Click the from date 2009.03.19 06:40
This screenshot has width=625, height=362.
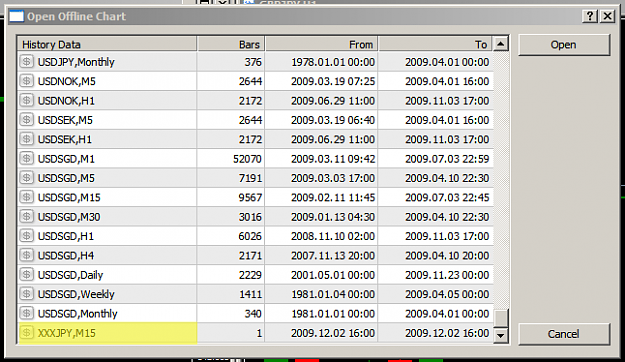click(333, 120)
